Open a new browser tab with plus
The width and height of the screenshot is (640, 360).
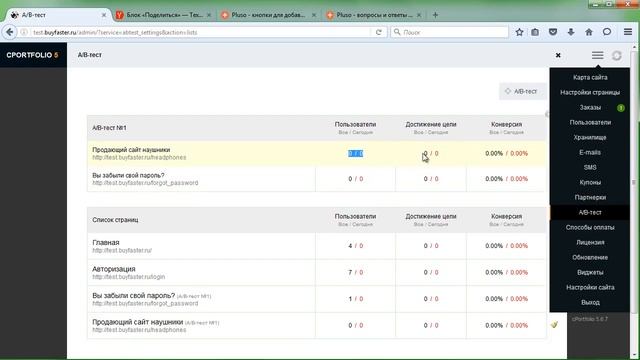tap(435, 15)
